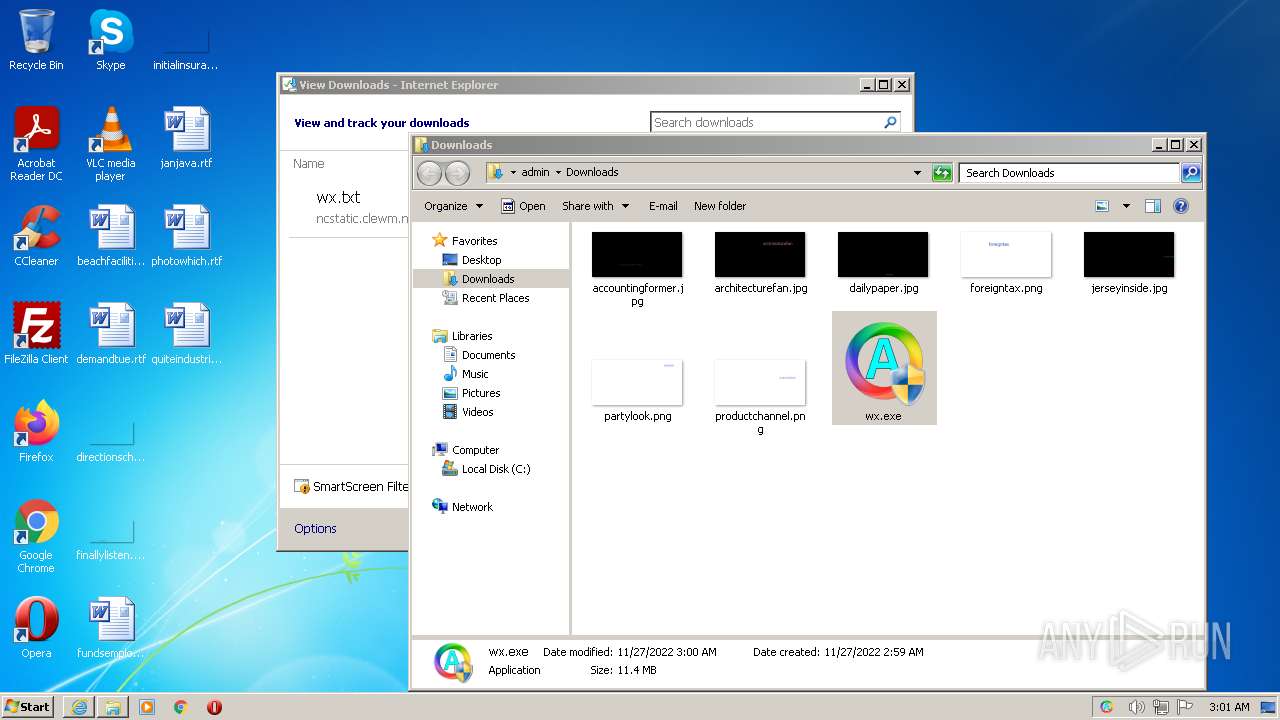Image resolution: width=1280 pixels, height=720 pixels.
Task: Open janjava.rtf document icon
Action: [186, 138]
